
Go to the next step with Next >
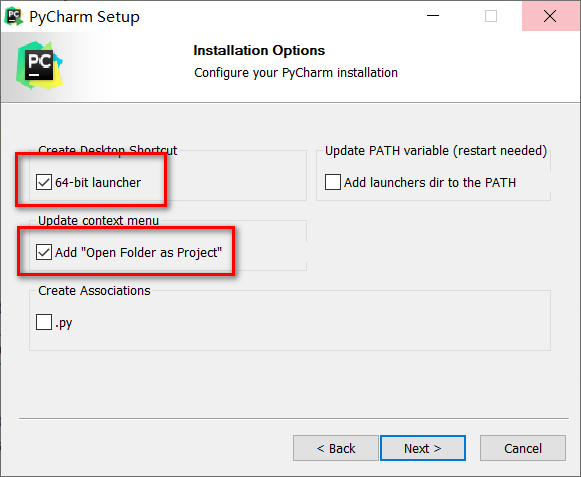(x=423, y=448)
